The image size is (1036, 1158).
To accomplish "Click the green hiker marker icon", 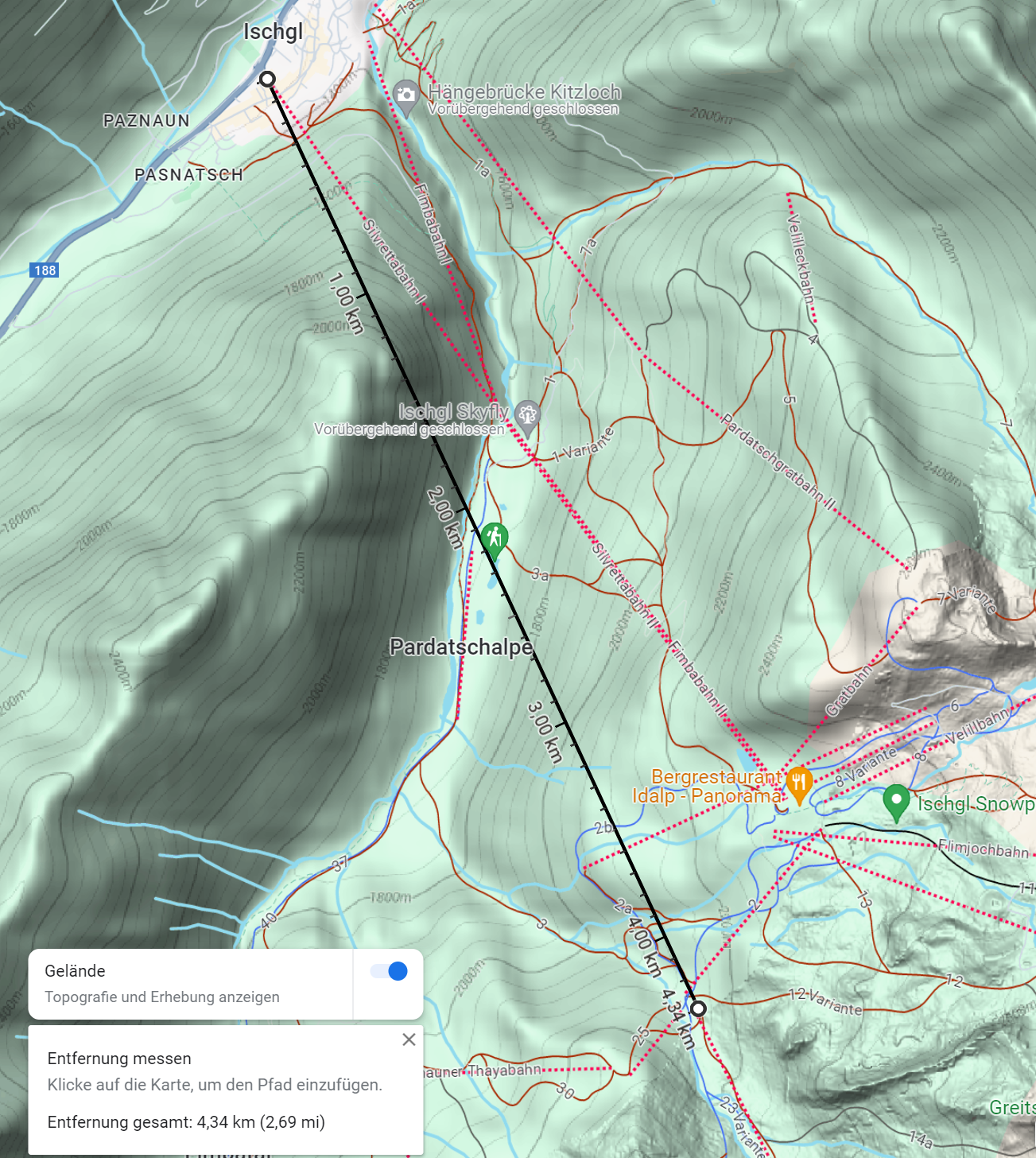I will point(494,538).
